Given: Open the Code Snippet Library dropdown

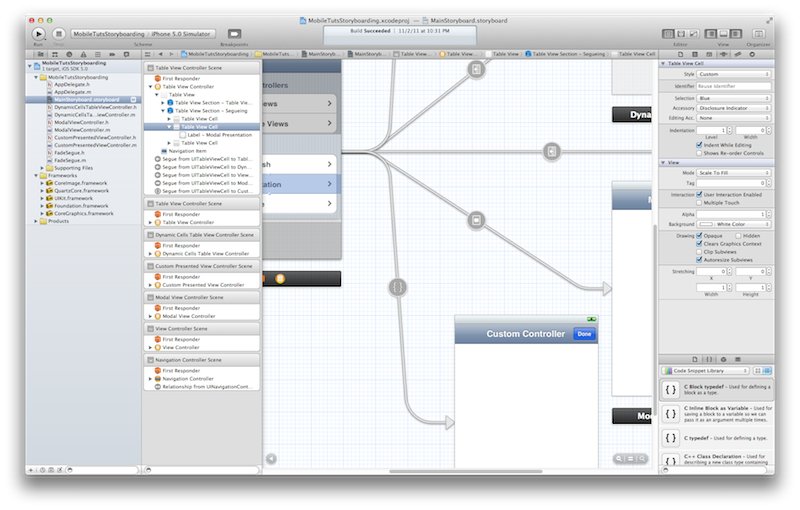Looking at the screenshot, I should pos(705,371).
